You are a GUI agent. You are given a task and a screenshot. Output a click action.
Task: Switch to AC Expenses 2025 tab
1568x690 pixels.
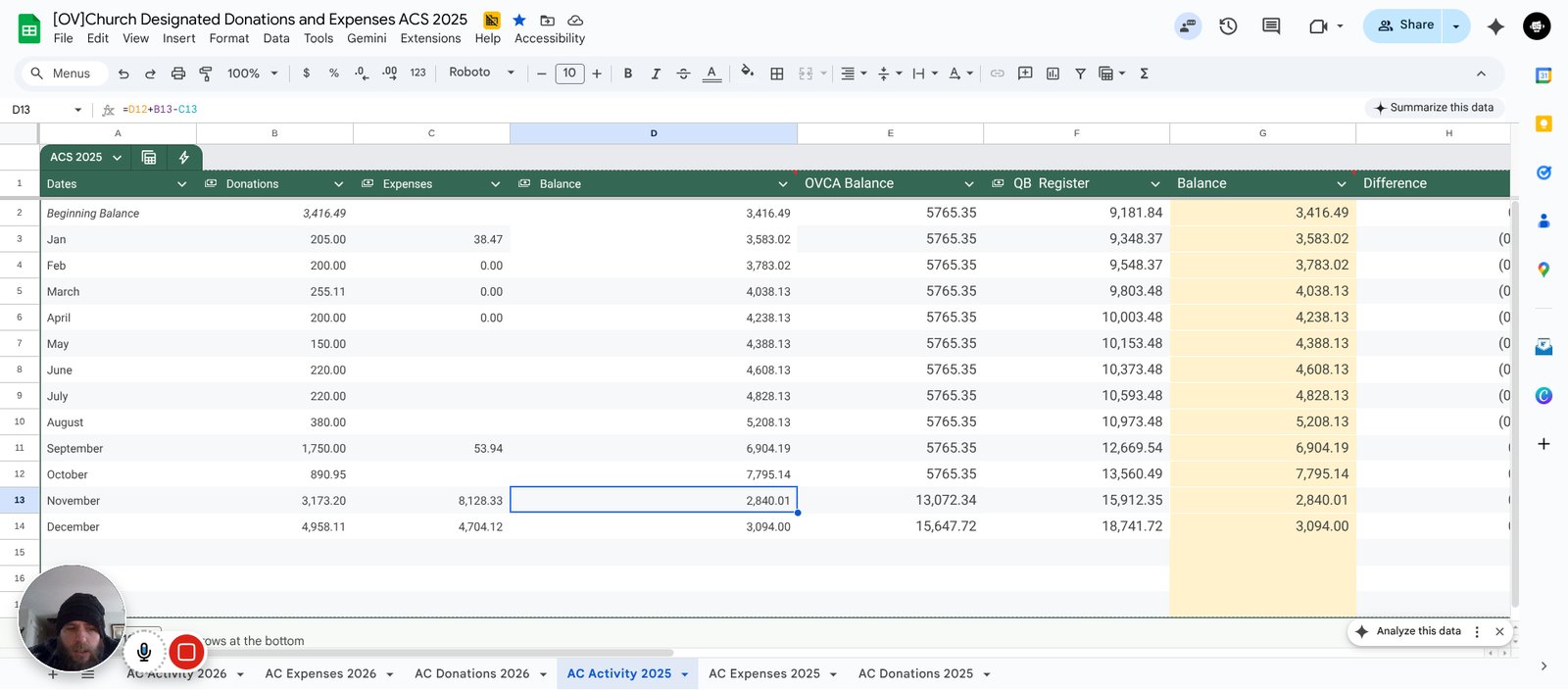[x=764, y=673]
